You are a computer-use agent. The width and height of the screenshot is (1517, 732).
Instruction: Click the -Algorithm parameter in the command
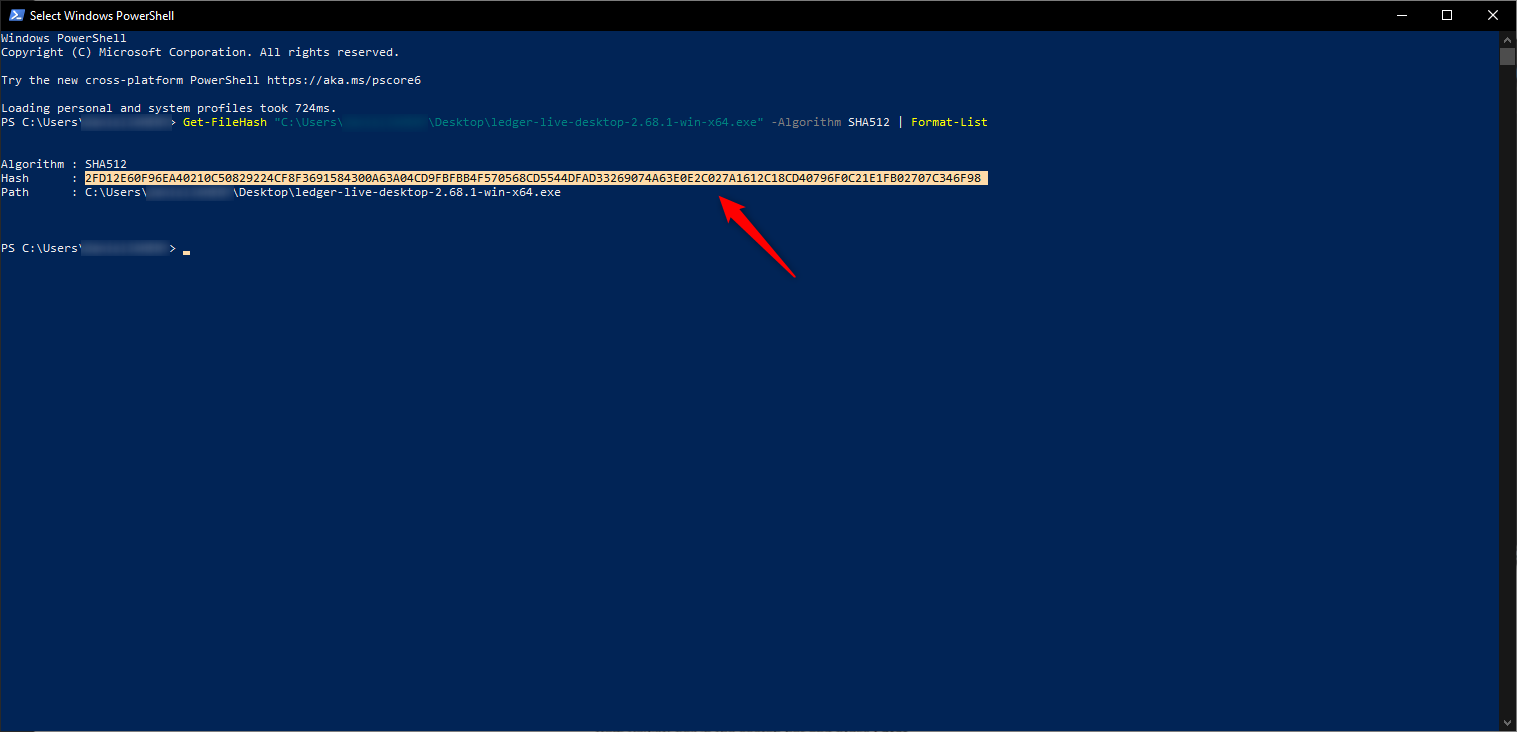point(805,122)
